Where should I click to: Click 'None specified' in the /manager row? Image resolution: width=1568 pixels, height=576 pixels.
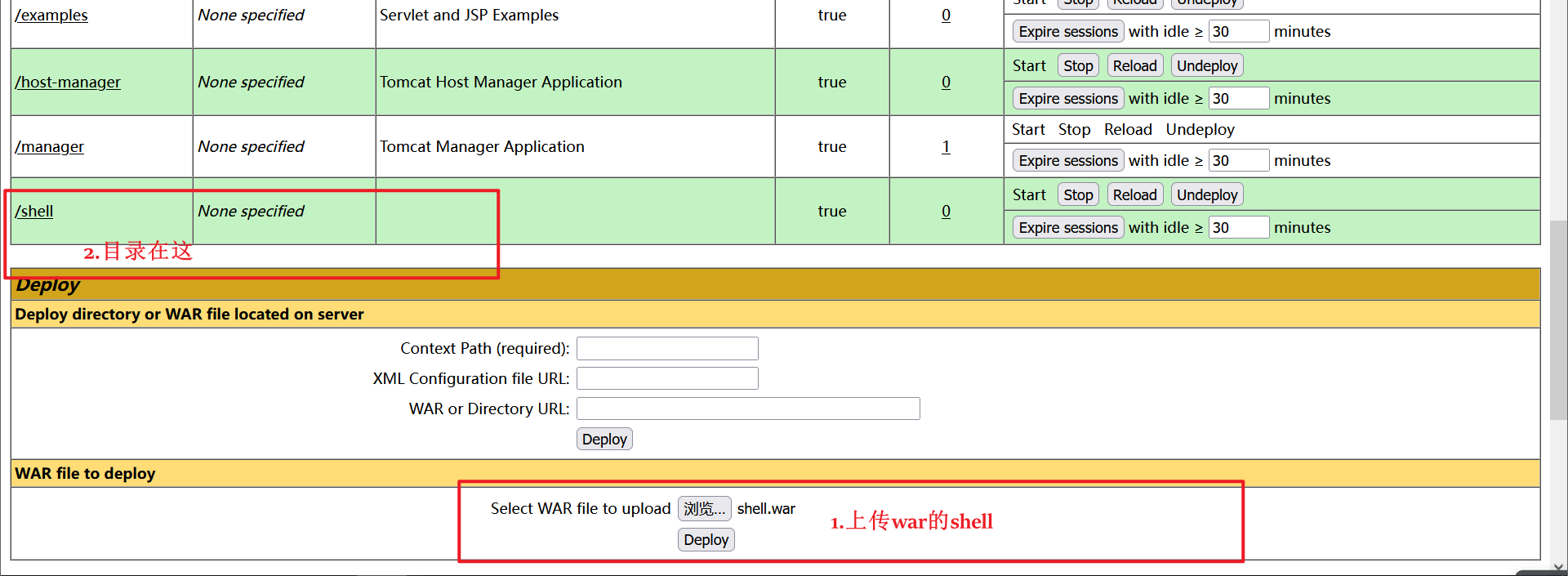[251, 147]
